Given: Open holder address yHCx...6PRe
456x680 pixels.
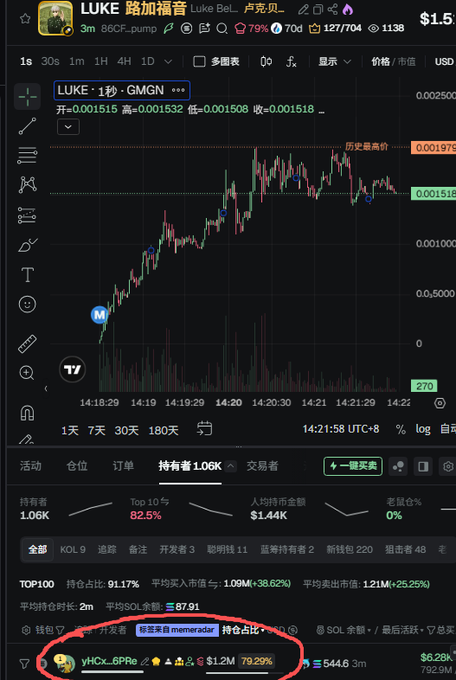Looking at the screenshot, I should tap(109, 661).
